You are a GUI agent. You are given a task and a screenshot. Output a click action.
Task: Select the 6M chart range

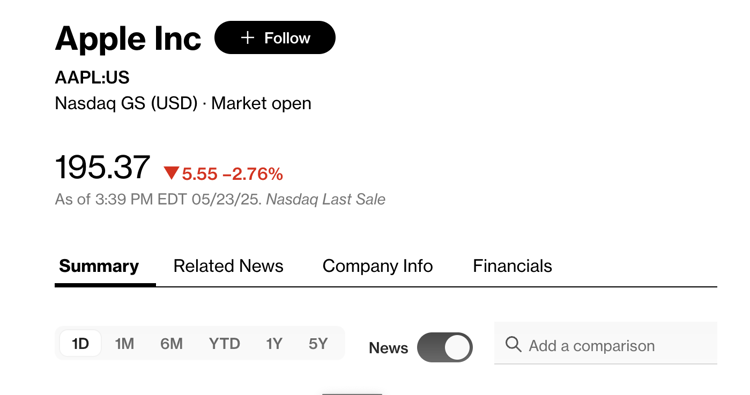[171, 343]
